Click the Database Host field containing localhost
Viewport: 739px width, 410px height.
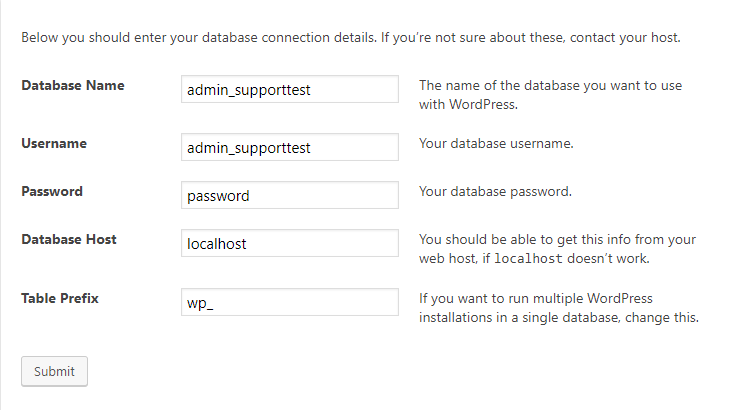[x=290, y=243]
